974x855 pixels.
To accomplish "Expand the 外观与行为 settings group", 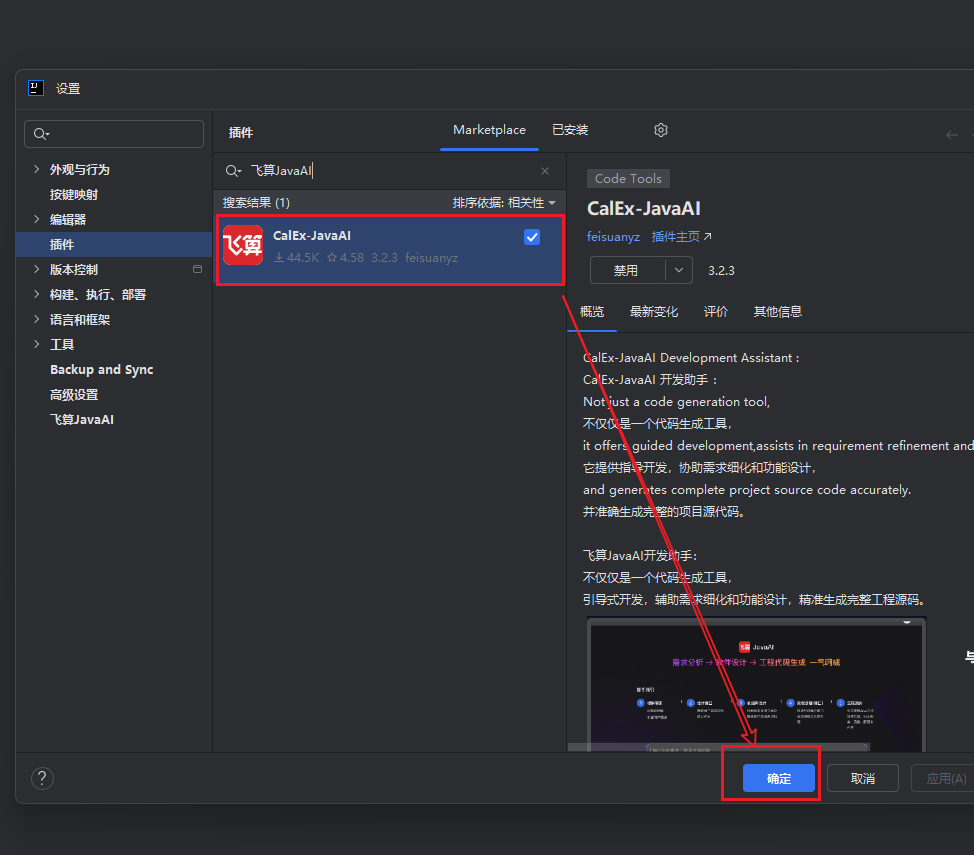I will point(37,169).
